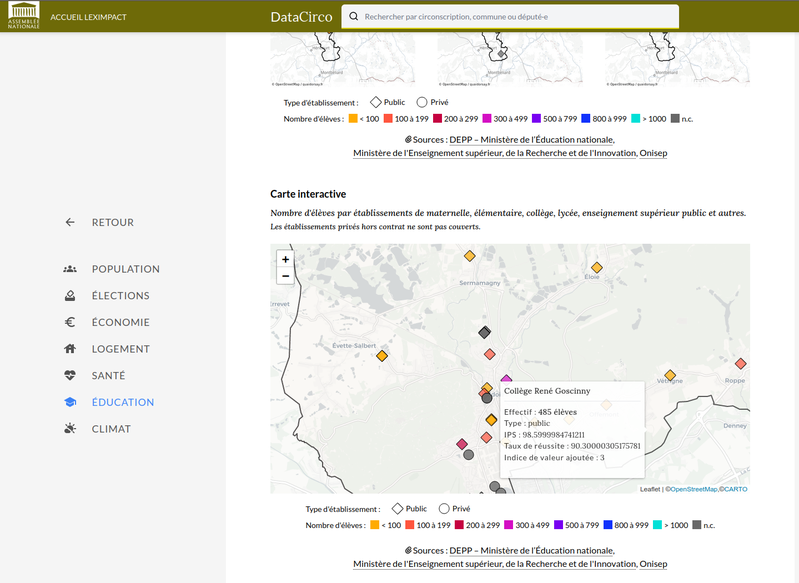The image size is (799, 583).
Task: Click the Retour back arrow icon
Action: pyautogui.click(x=70, y=222)
